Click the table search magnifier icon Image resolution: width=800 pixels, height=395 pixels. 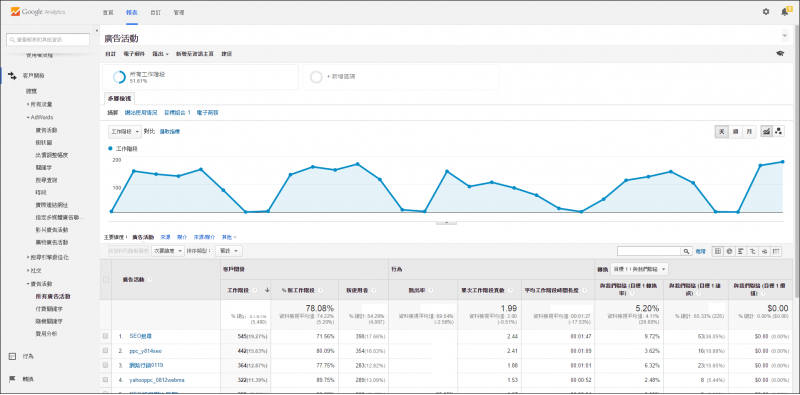coord(687,251)
